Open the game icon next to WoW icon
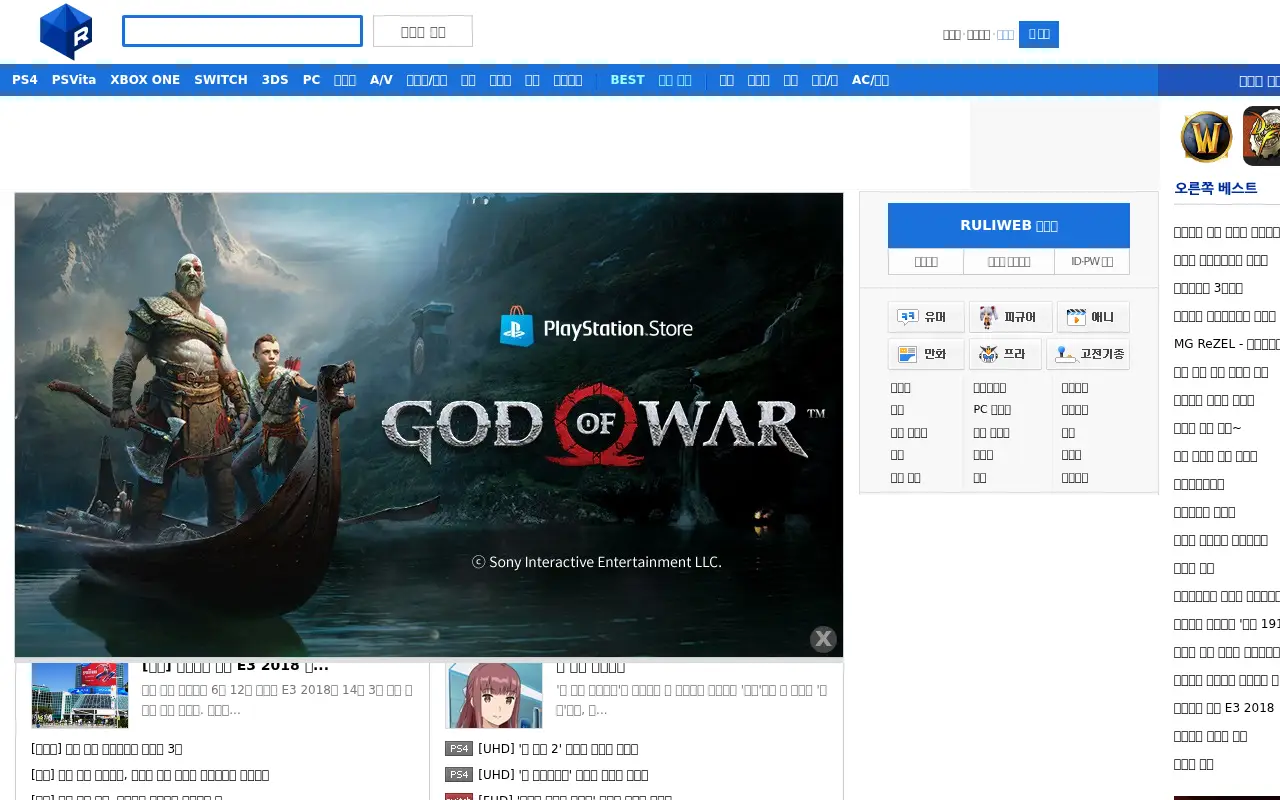Screen dimensions: 1280x800 click(1261, 136)
